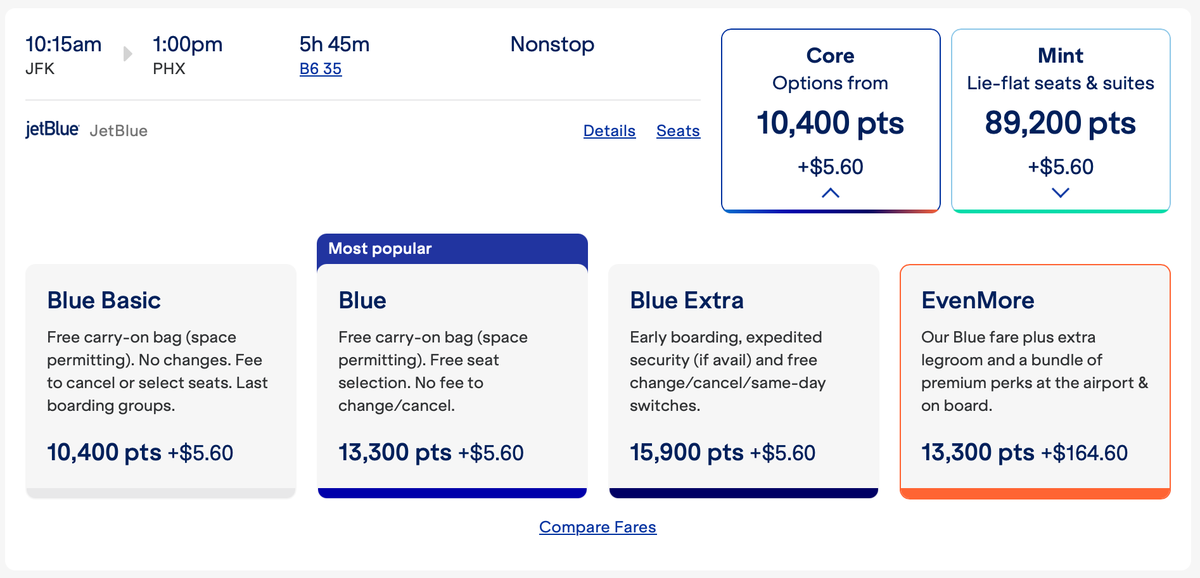The image size is (1200, 578).
Task: Click the 89,200 pts Mint price
Action: click(1060, 123)
